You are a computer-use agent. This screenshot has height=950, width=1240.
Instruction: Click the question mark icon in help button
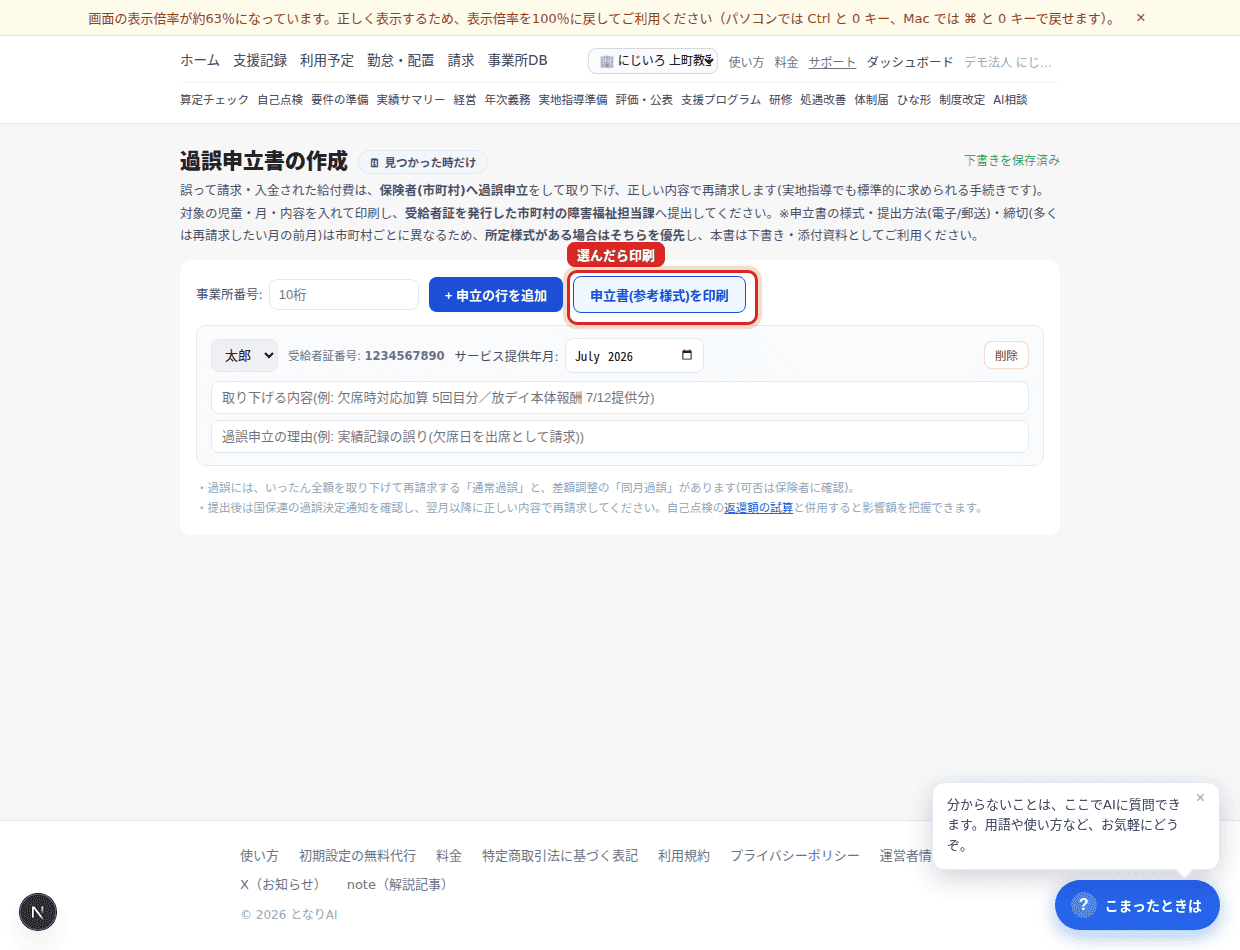point(1083,905)
